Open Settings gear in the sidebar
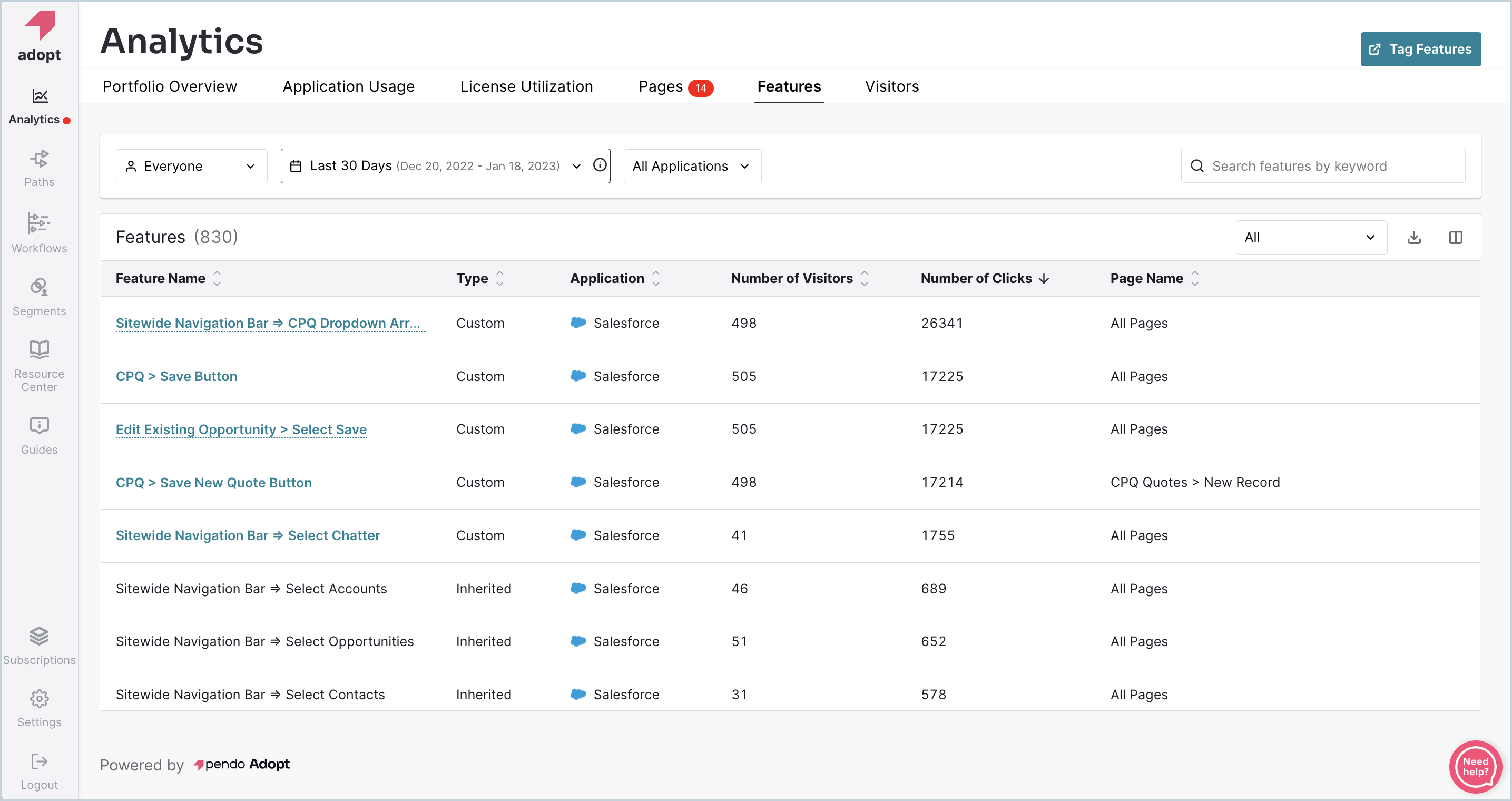This screenshot has width=1512, height=801. click(x=40, y=699)
